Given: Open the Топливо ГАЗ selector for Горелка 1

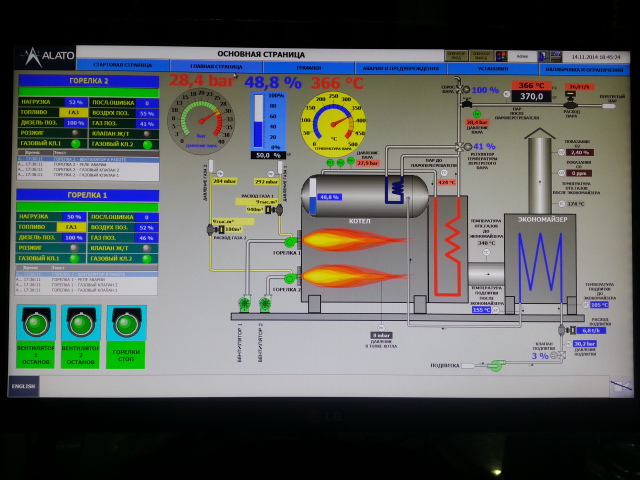Looking at the screenshot, I should click(x=72, y=227).
